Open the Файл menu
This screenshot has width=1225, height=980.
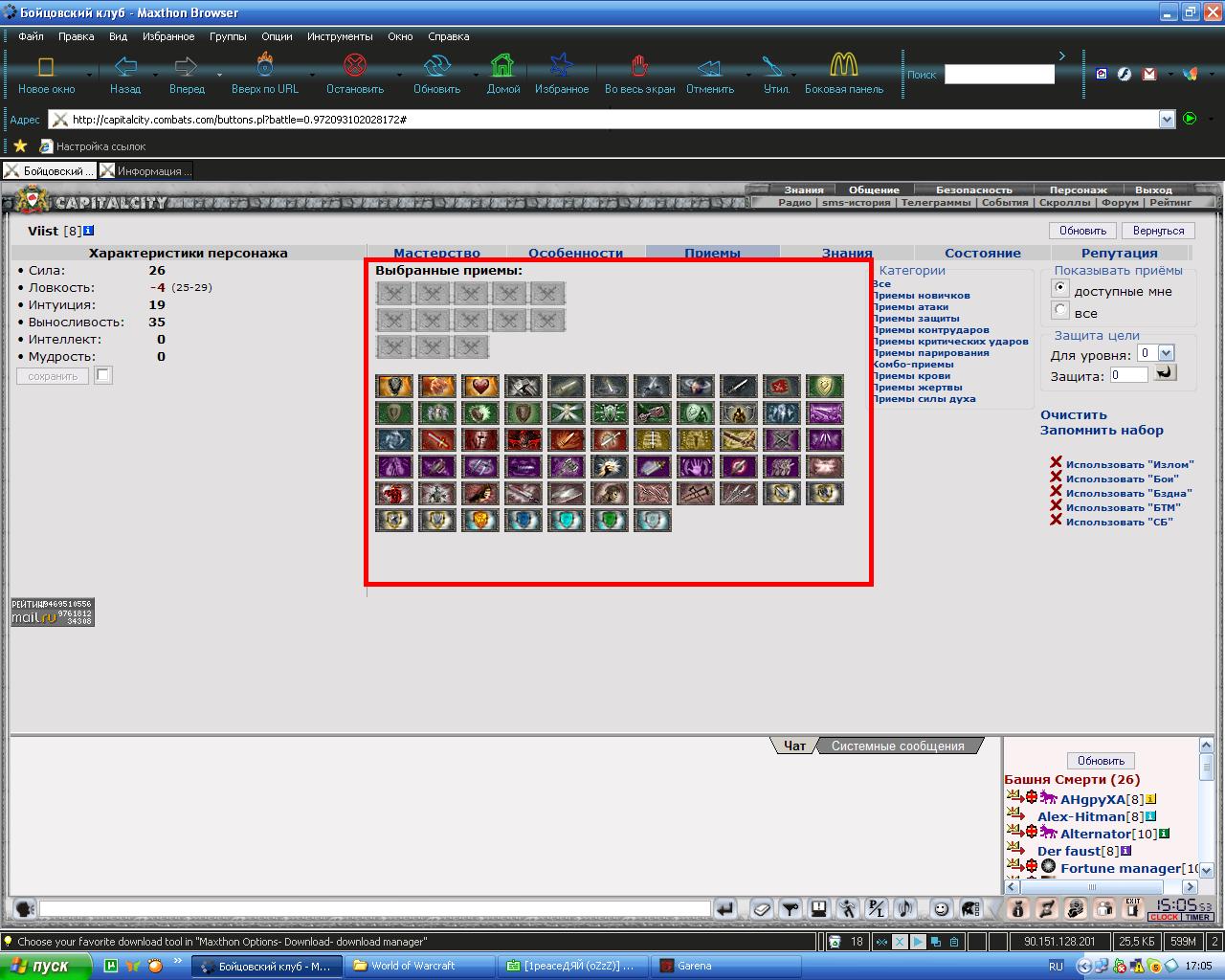[31, 36]
